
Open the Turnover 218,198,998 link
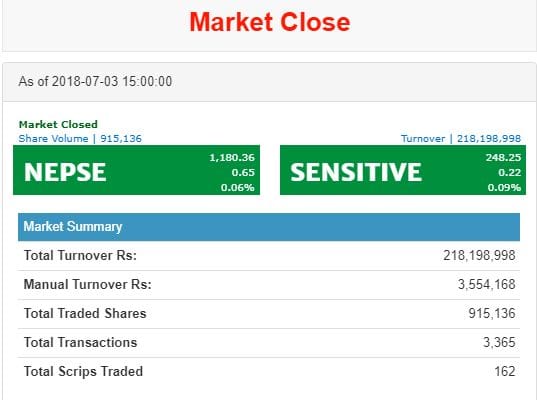(x=461, y=139)
